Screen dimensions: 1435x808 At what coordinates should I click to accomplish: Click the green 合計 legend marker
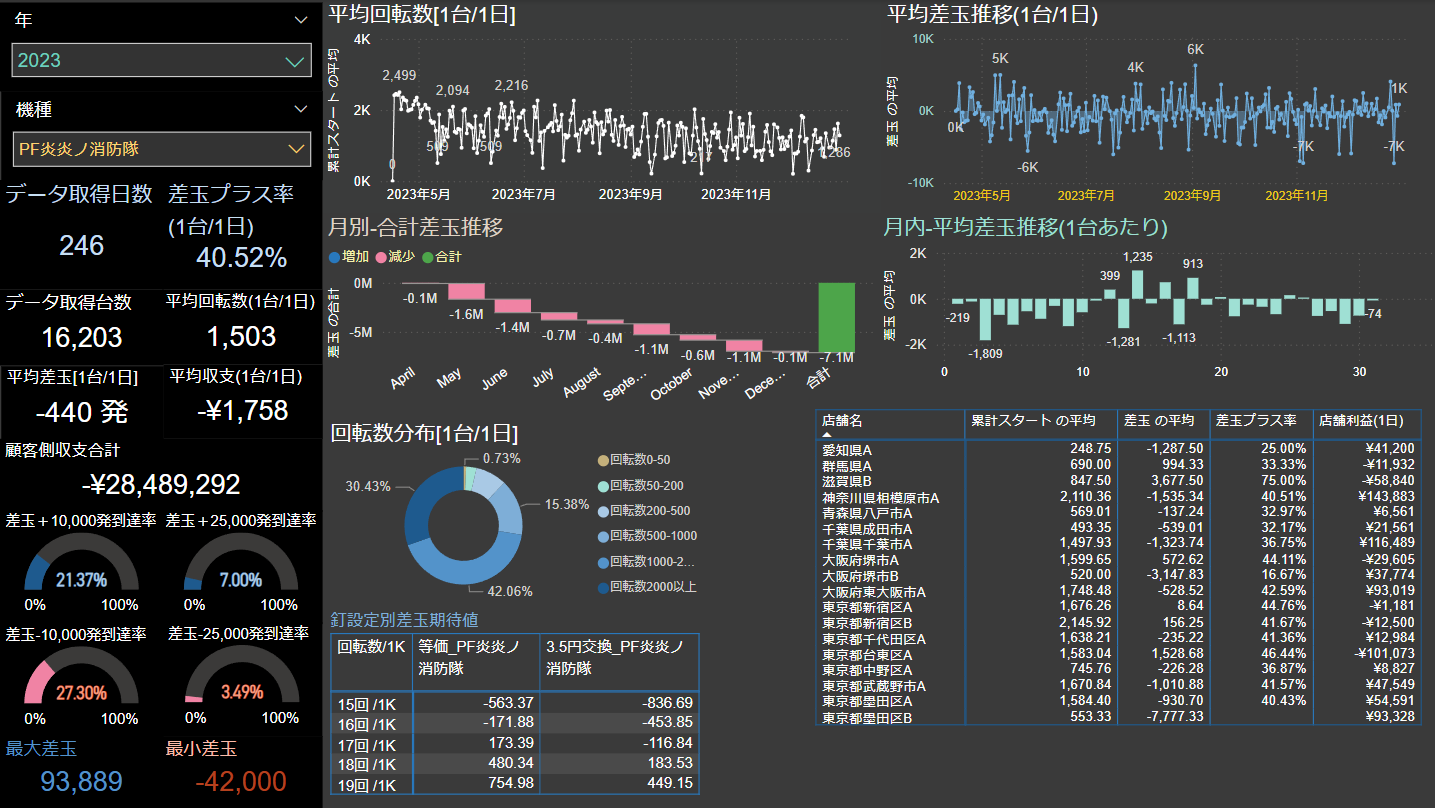click(x=428, y=257)
